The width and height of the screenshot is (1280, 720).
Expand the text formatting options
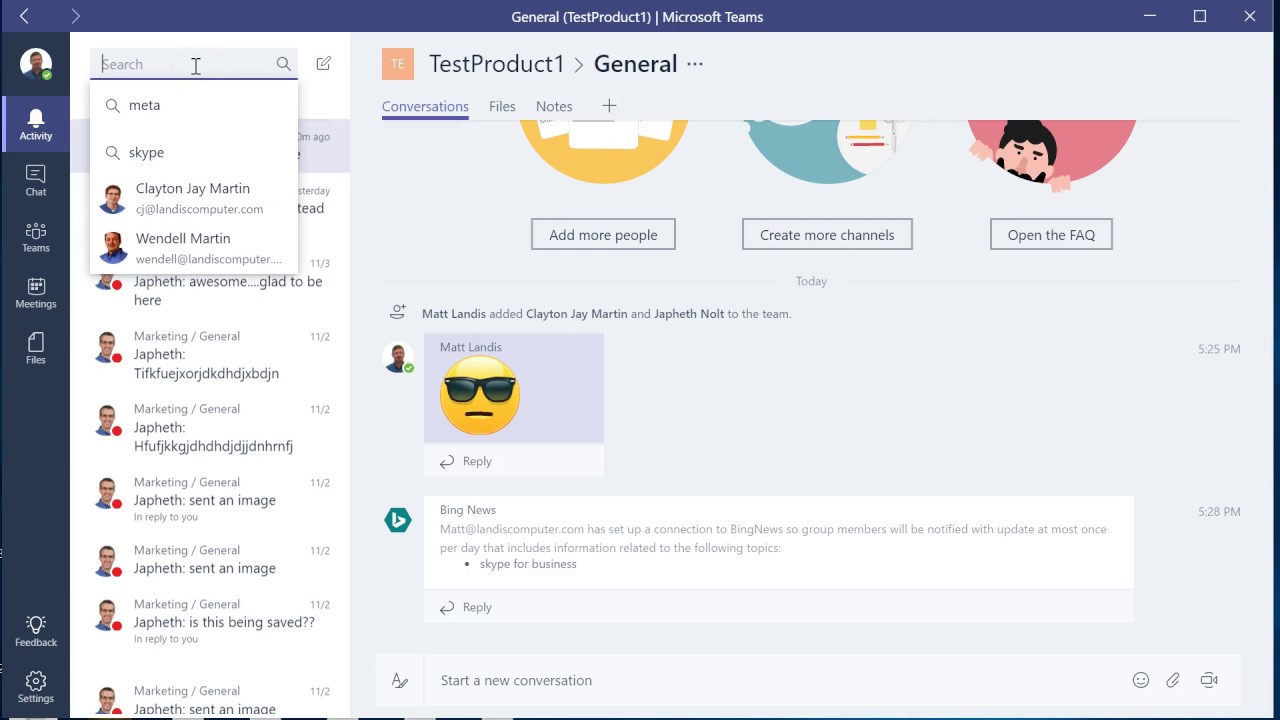[x=400, y=680]
